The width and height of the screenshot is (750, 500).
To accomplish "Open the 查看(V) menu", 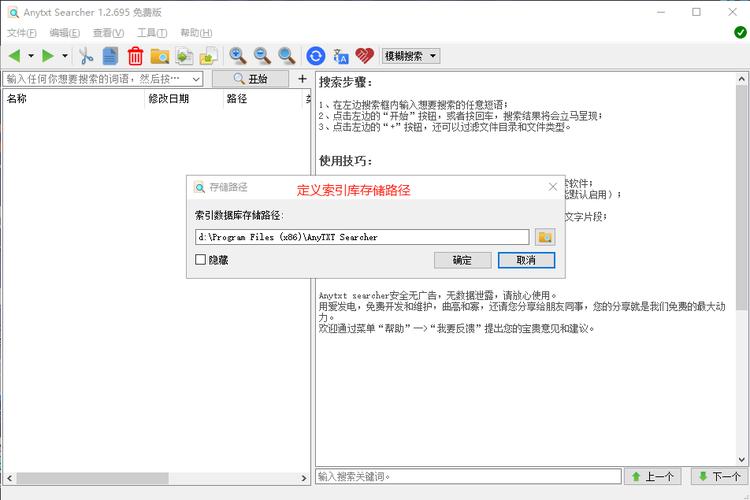I will click(x=108, y=33).
